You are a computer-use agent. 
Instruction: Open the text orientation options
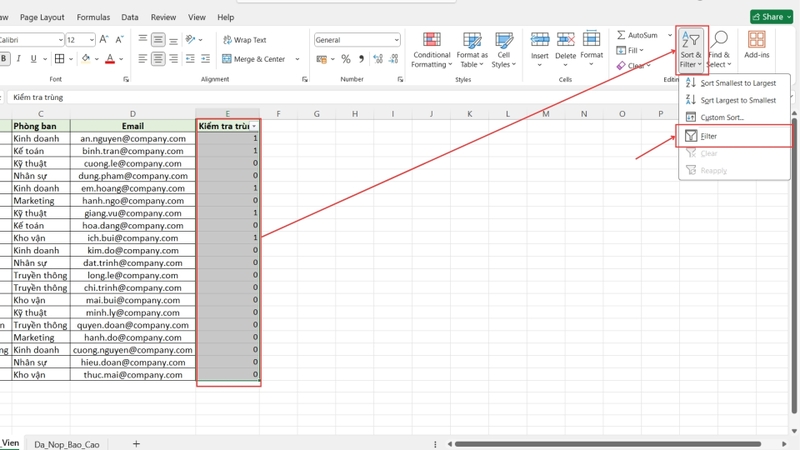point(193,39)
